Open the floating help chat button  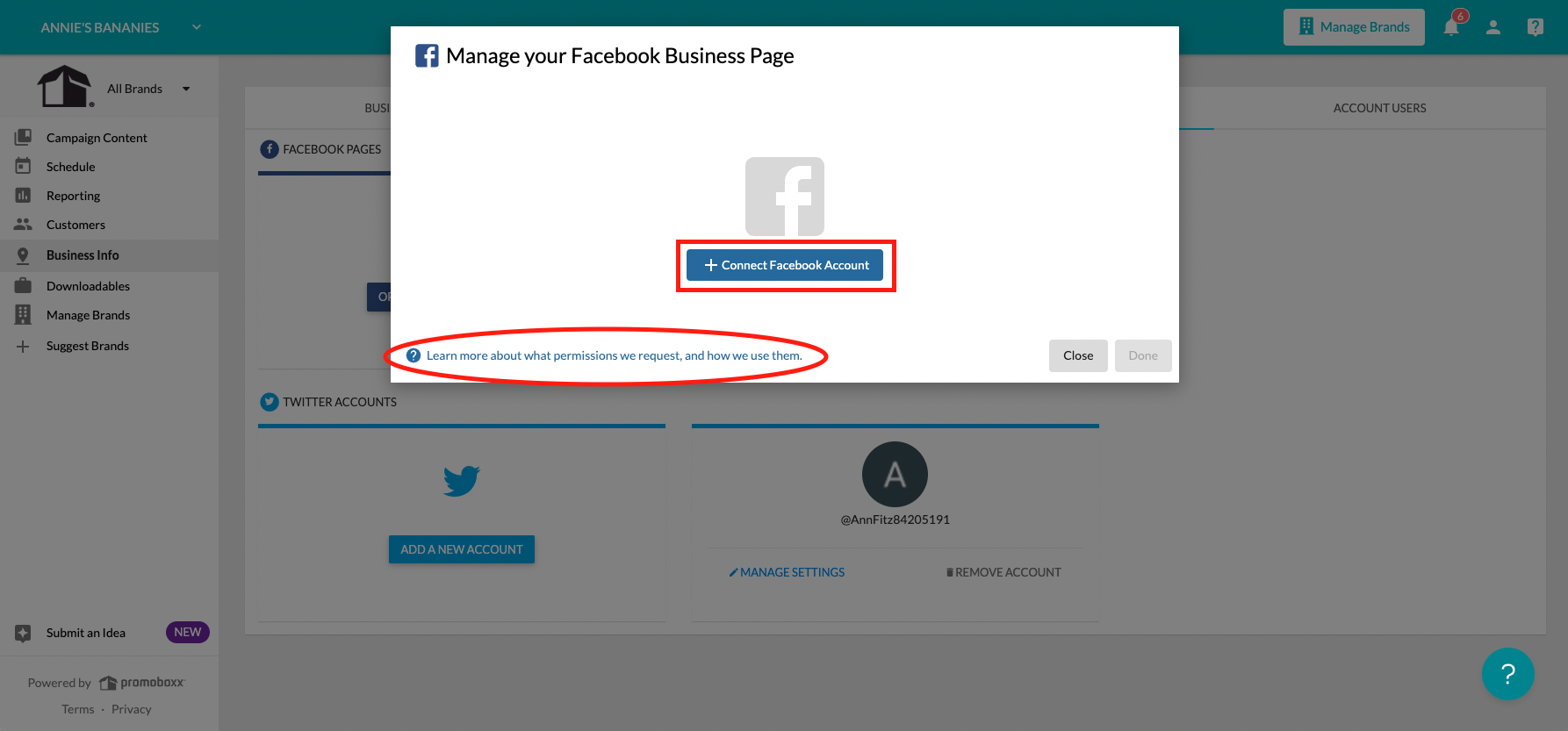coord(1508,674)
